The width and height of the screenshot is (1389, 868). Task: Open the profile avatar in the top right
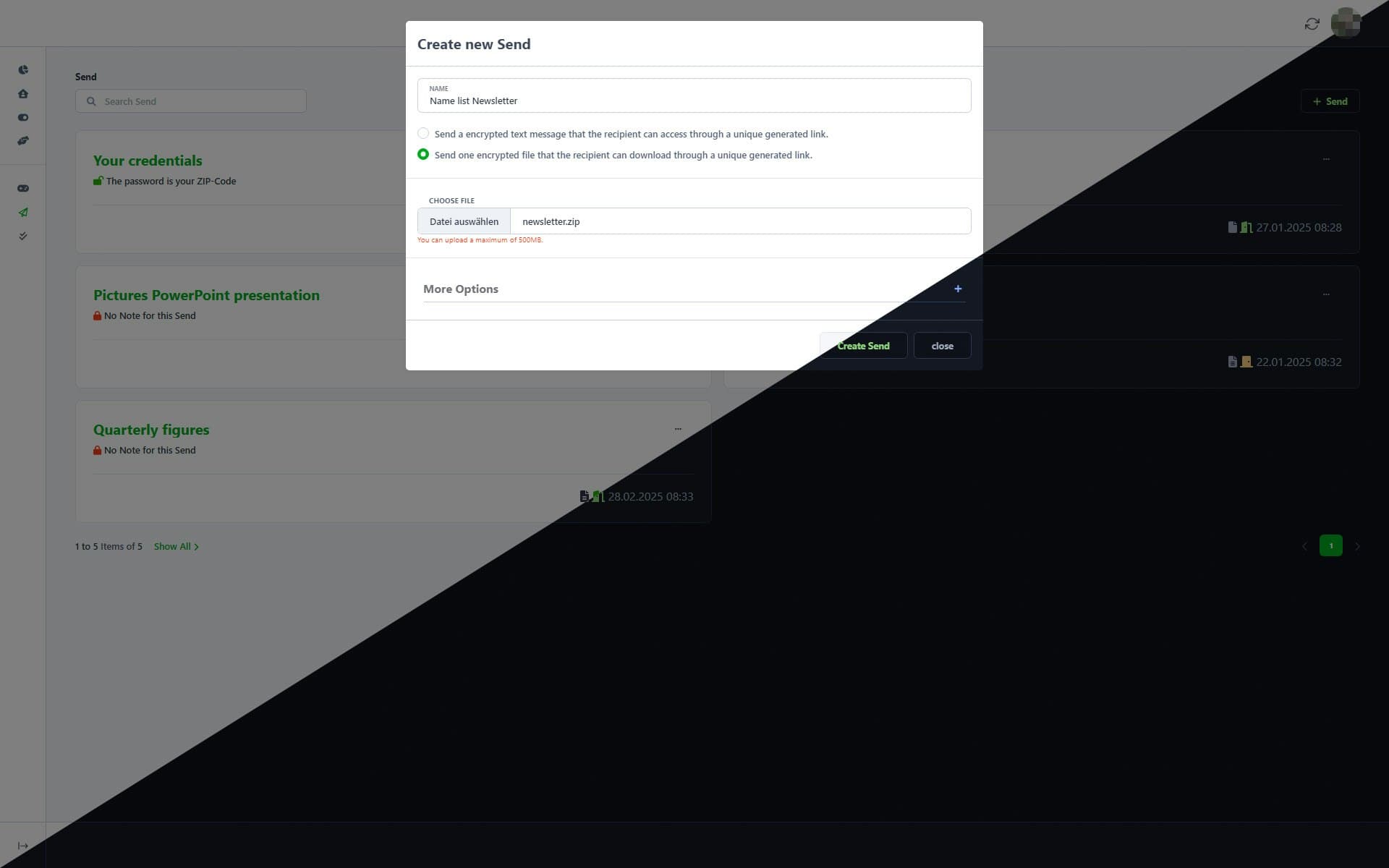point(1346,22)
